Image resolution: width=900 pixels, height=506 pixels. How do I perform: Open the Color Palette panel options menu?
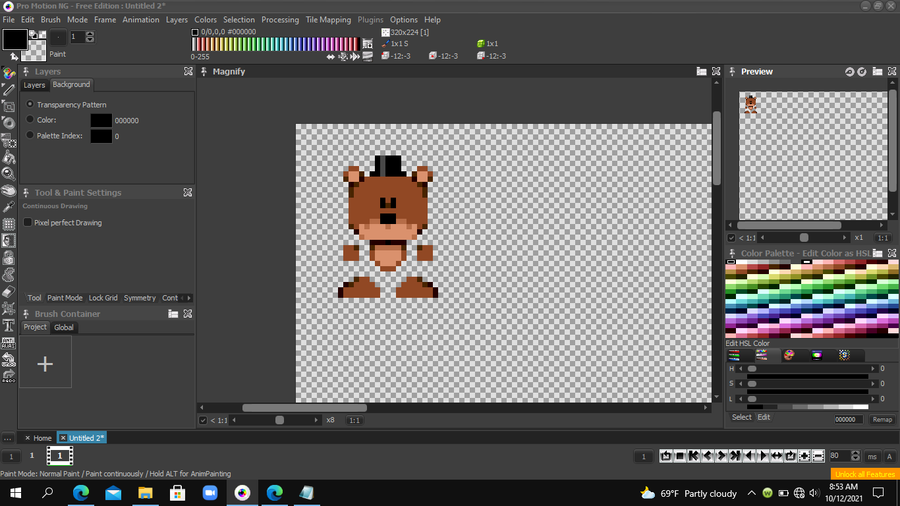click(877, 253)
